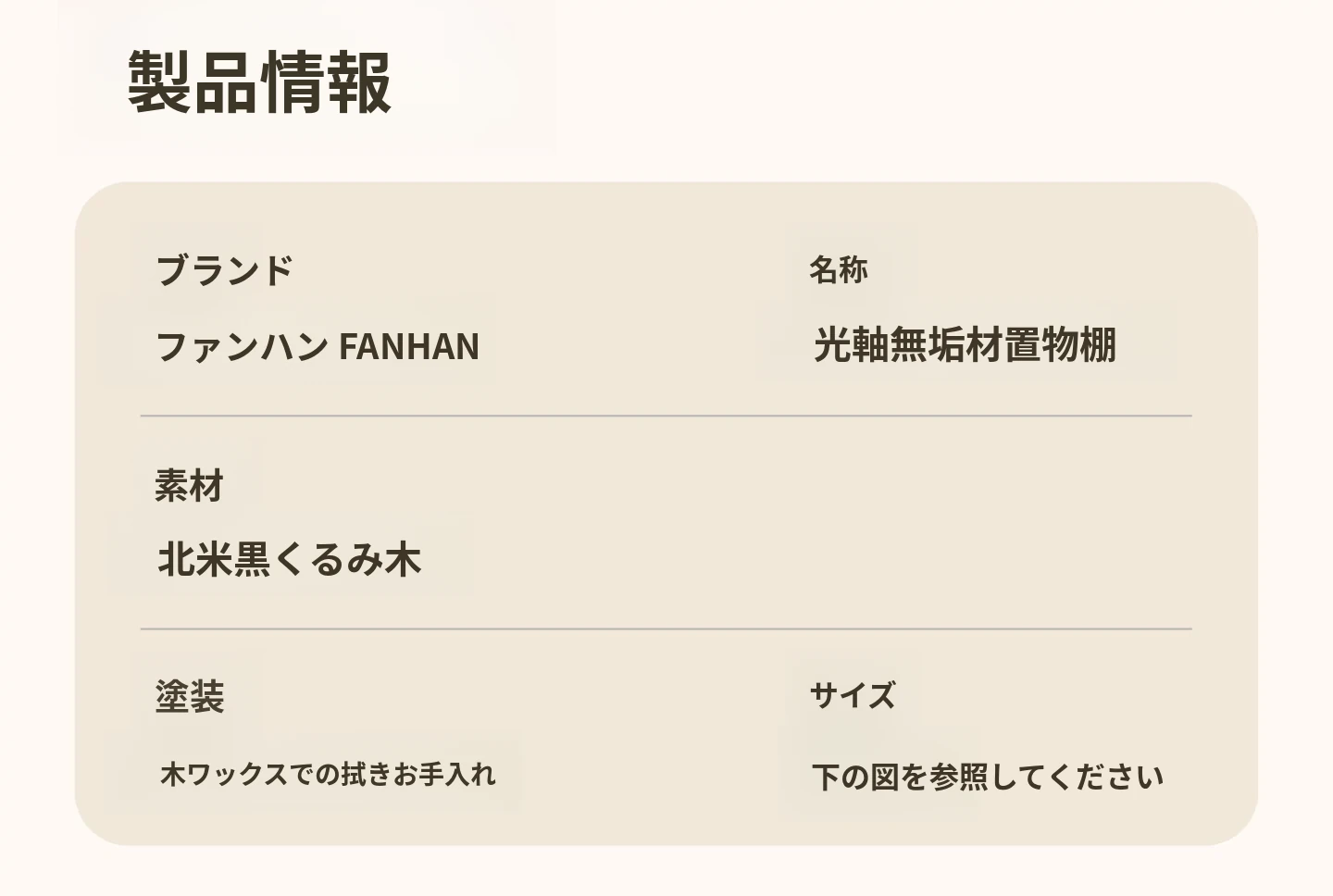Viewport: 1333px width, 896px height.
Task: Click the material value 北米黒くるみ木
Action: point(289,560)
